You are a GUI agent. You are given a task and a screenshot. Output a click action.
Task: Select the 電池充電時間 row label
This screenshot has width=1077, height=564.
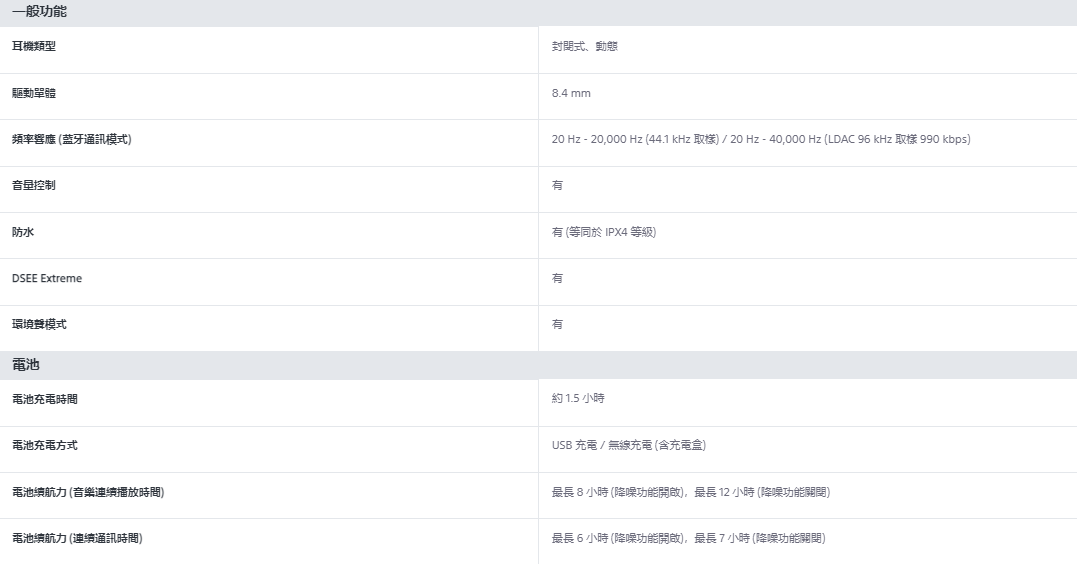tap(45, 399)
